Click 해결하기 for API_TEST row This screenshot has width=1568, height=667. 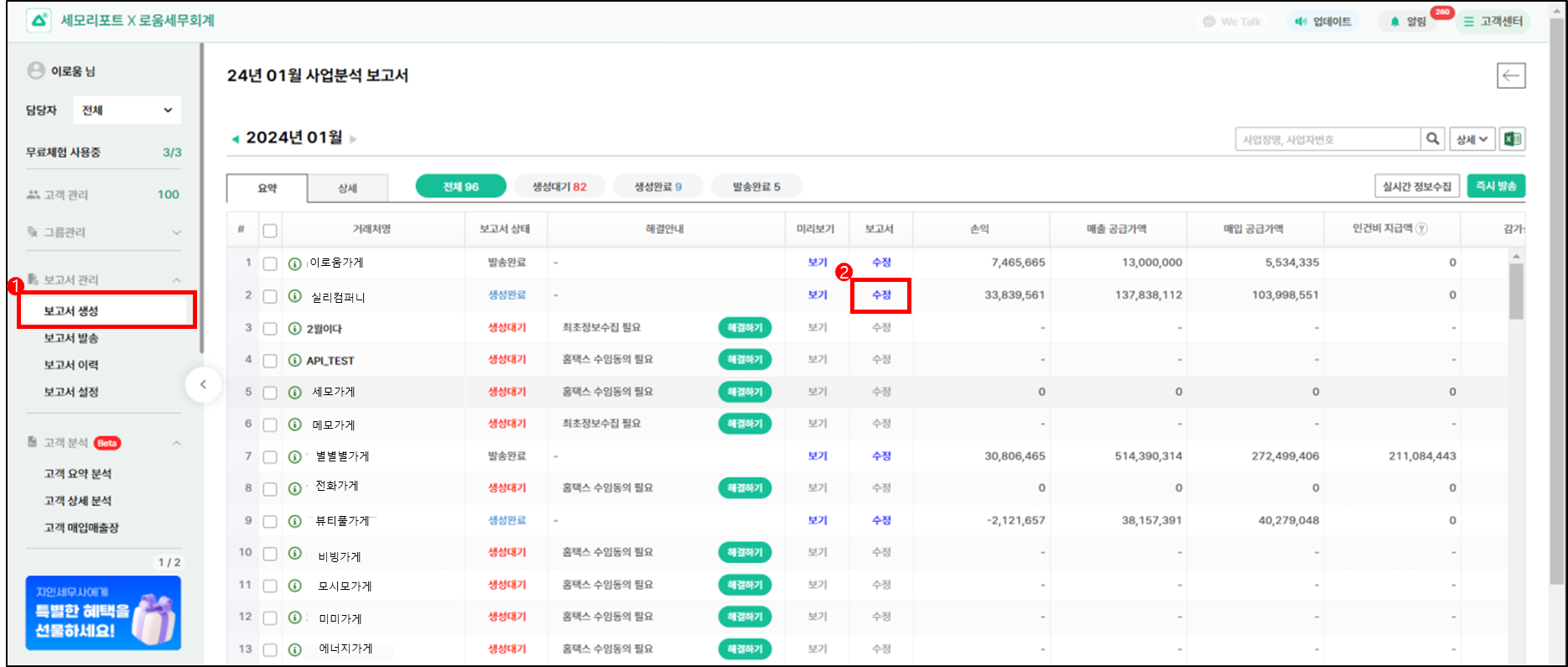pyautogui.click(x=745, y=360)
